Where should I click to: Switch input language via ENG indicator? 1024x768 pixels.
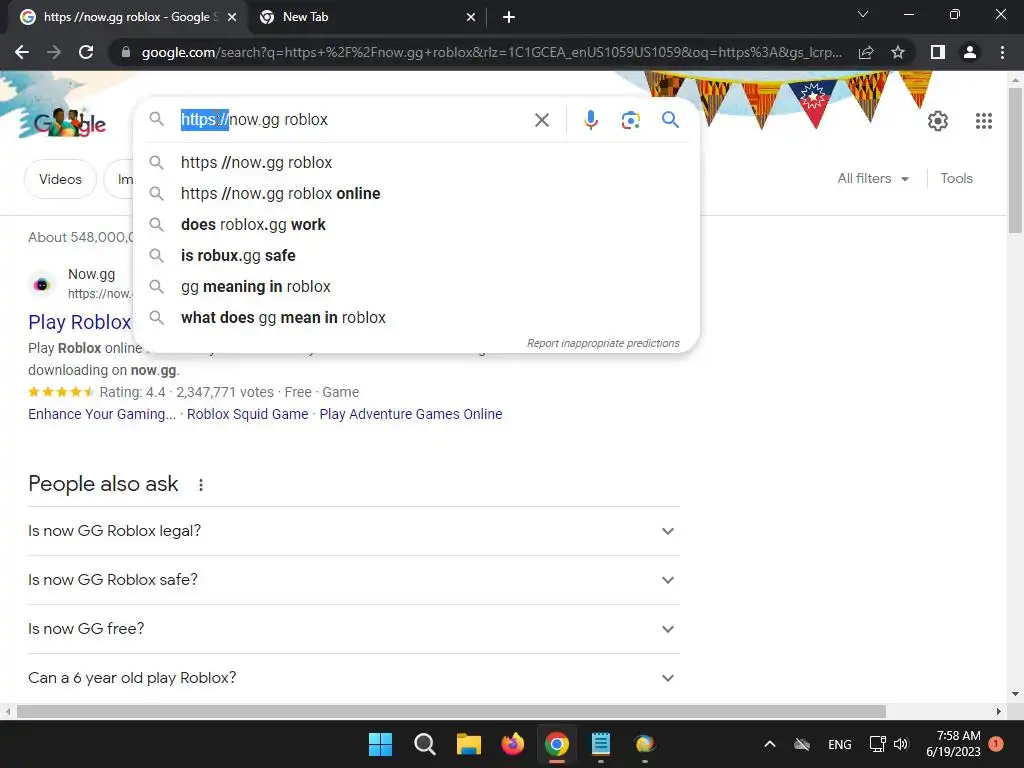click(839, 744)
